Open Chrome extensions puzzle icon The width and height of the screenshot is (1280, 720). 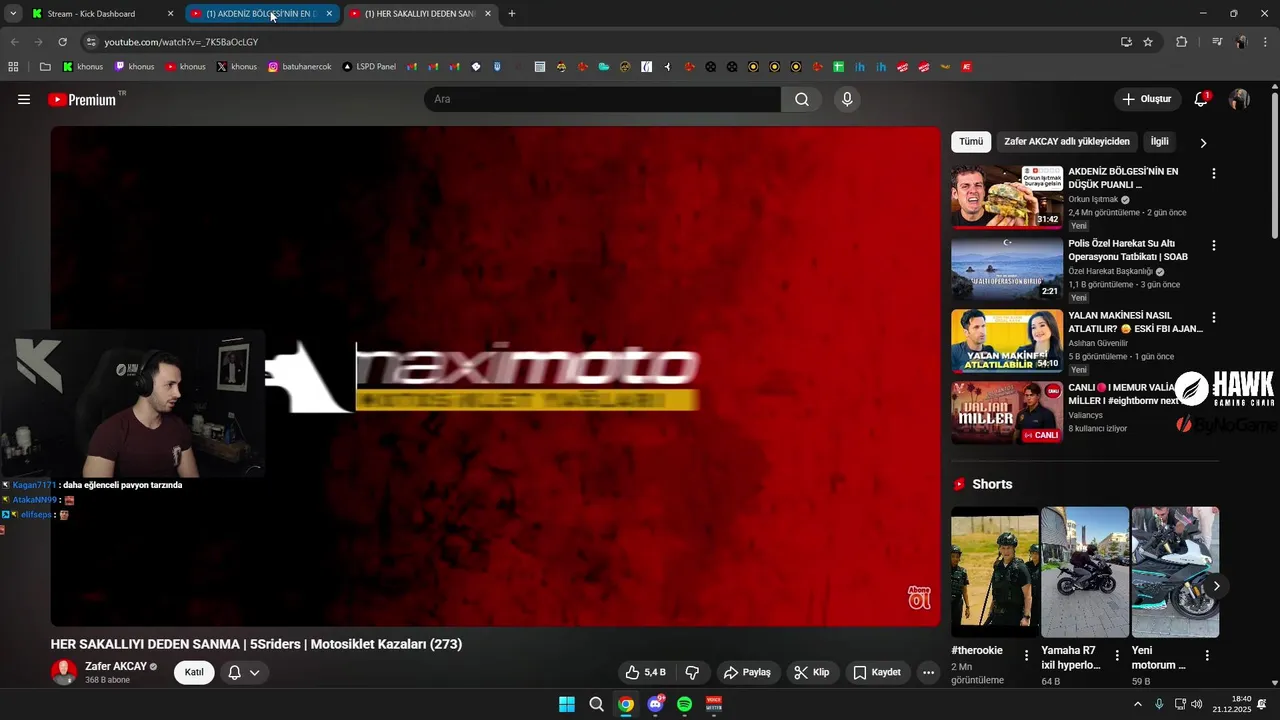point(1181,42)
